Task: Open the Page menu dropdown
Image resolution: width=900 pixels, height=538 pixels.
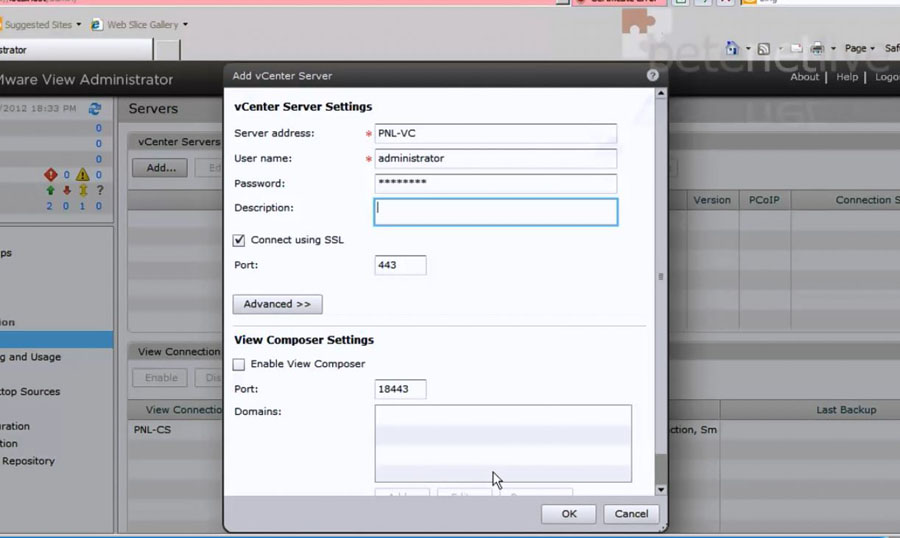Action: (x=859, y=49)
